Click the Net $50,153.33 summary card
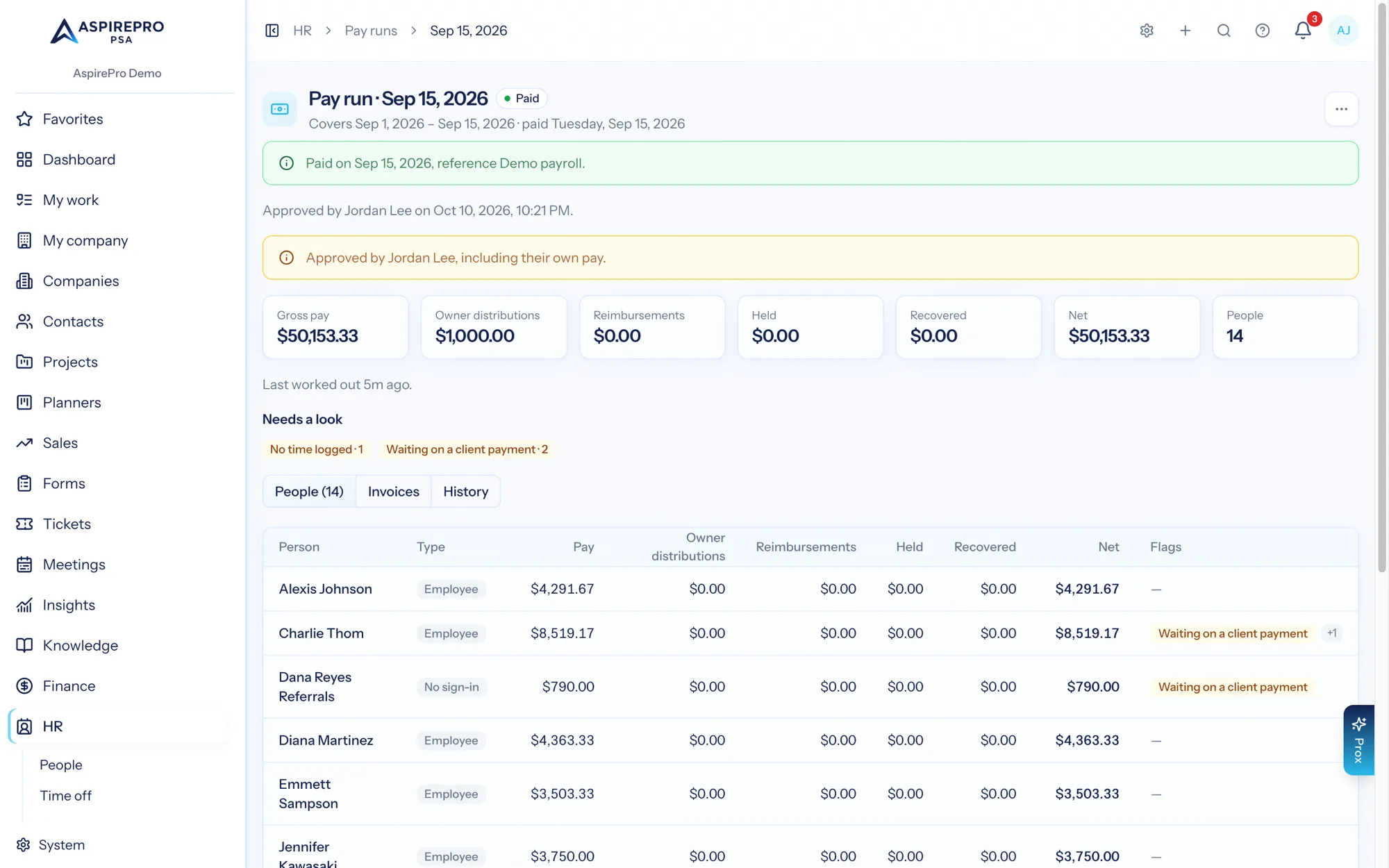Image resolution: width=1389 pixels, height=868 pixels. coord(1126,327)
